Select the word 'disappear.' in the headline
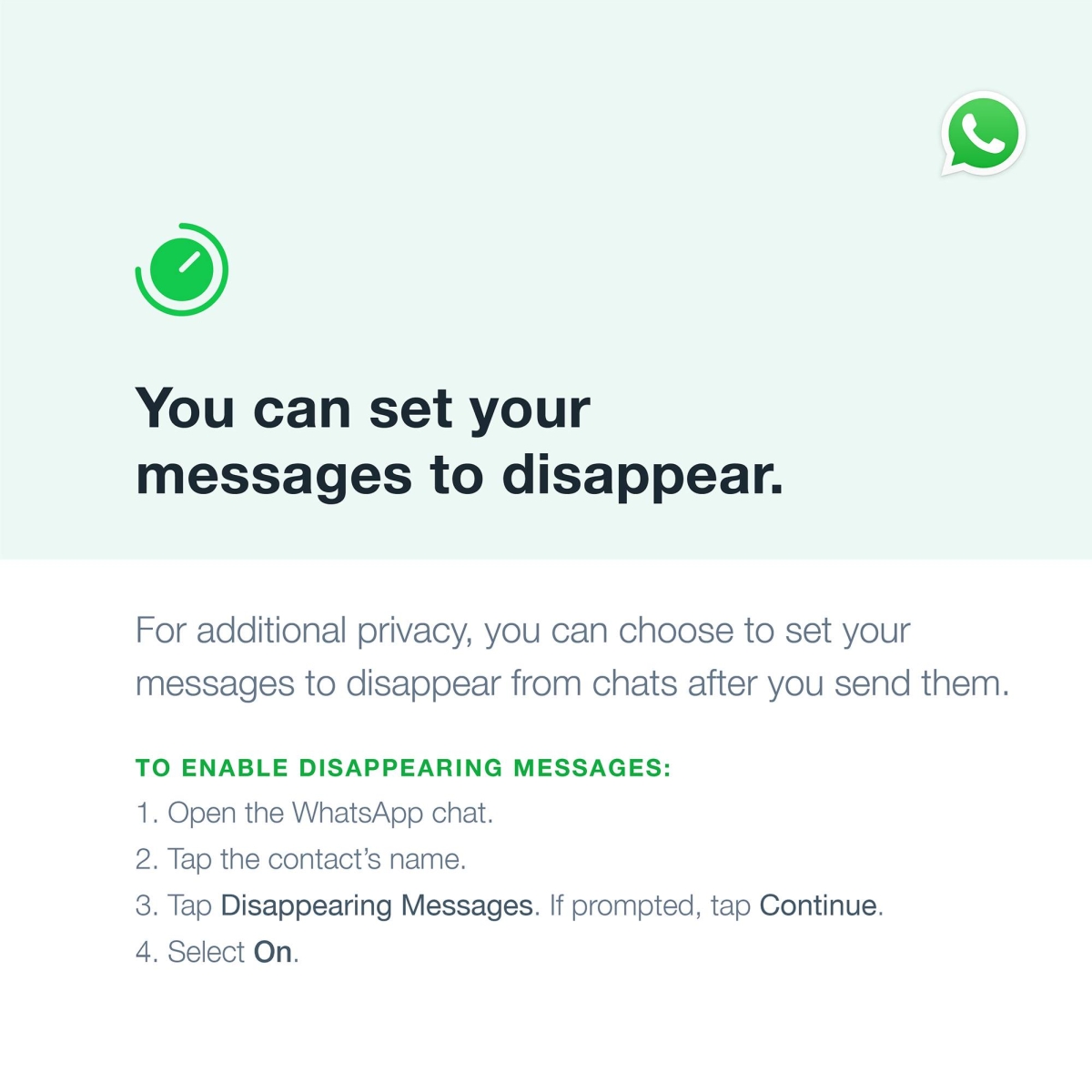Viewport: 1092px width, 1092px height. coord(642,477)
